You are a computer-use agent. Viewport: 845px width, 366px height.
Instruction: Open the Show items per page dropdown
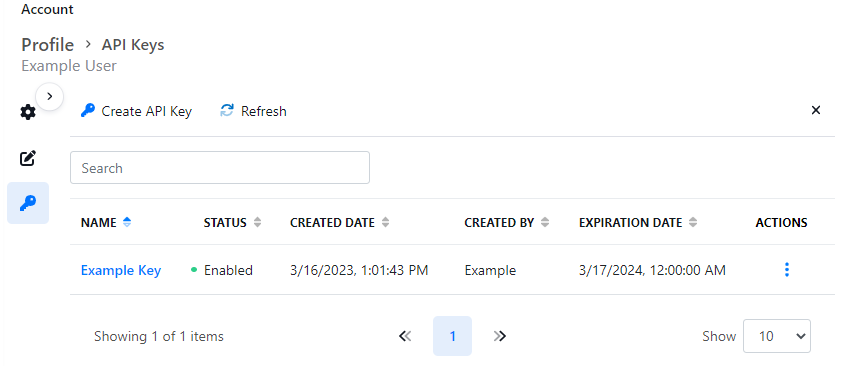point(777,336)
